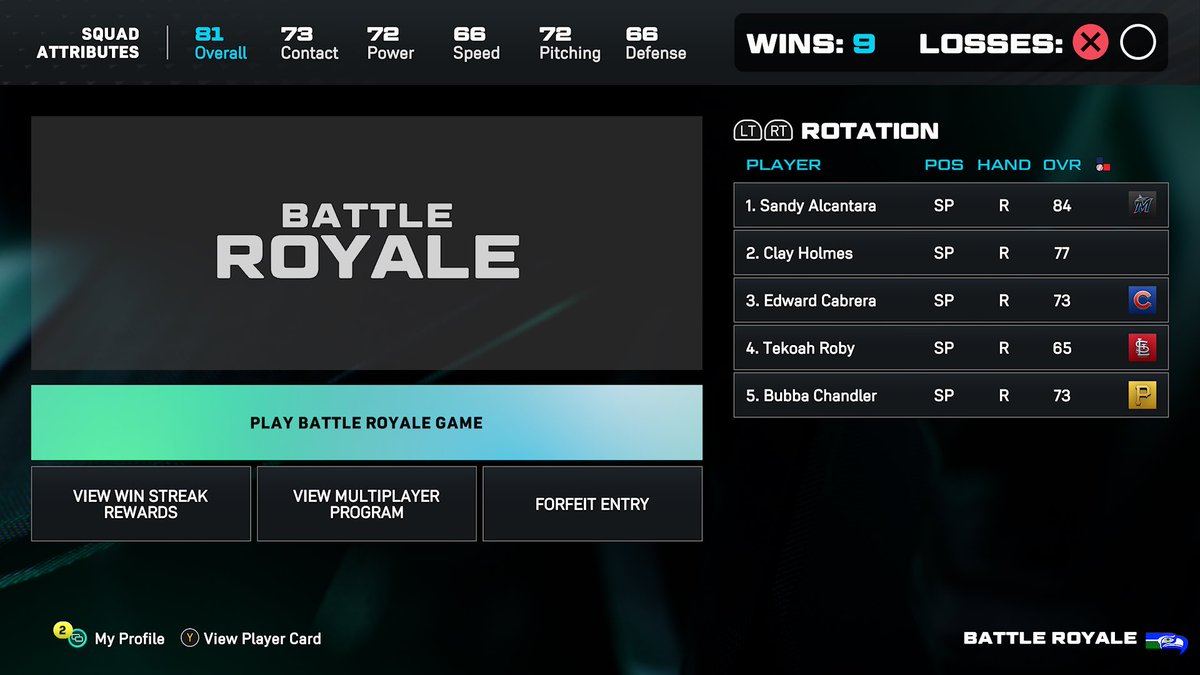Open View Multiplayer Program
The width and height of the screenshot is (1200, 675).
[x=366, y=504]
